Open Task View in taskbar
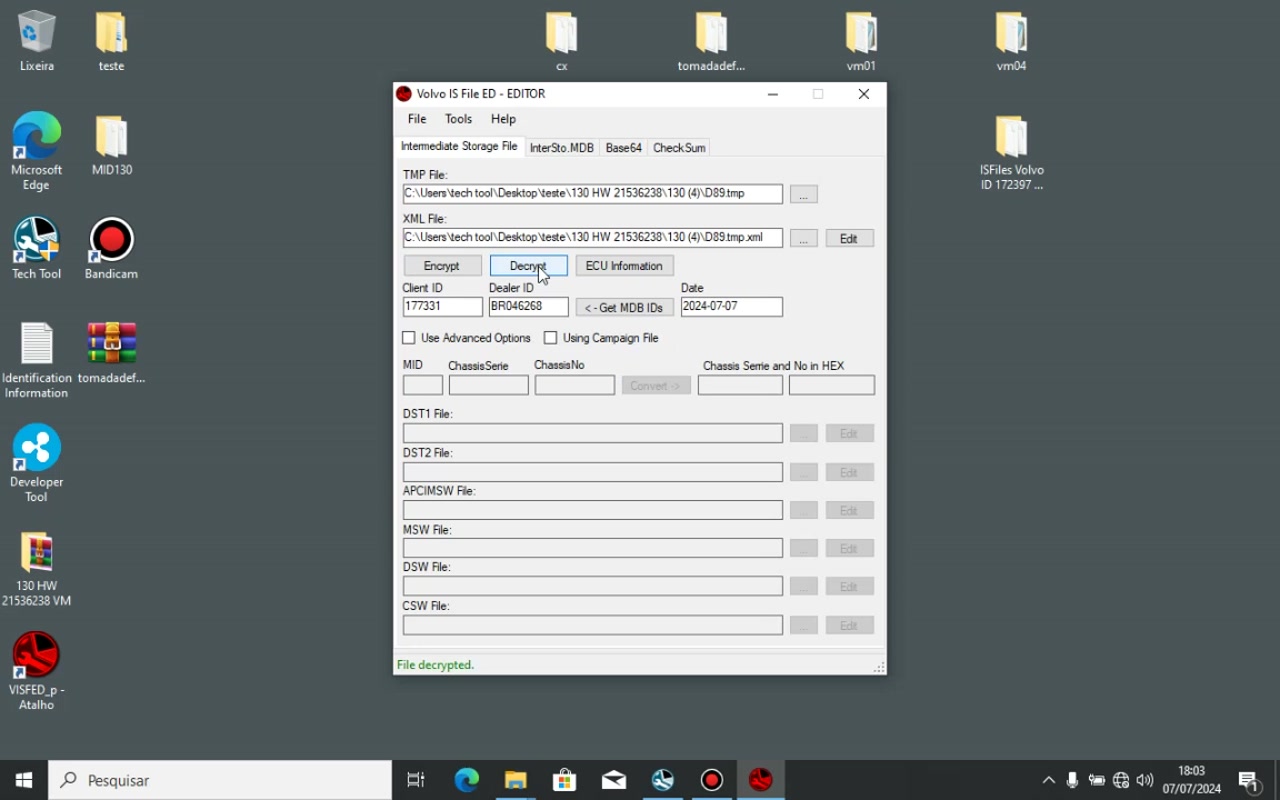Image resolution: width=1280 pixels, height=800 pixels. pyautogui.click(x=416, y=780)
